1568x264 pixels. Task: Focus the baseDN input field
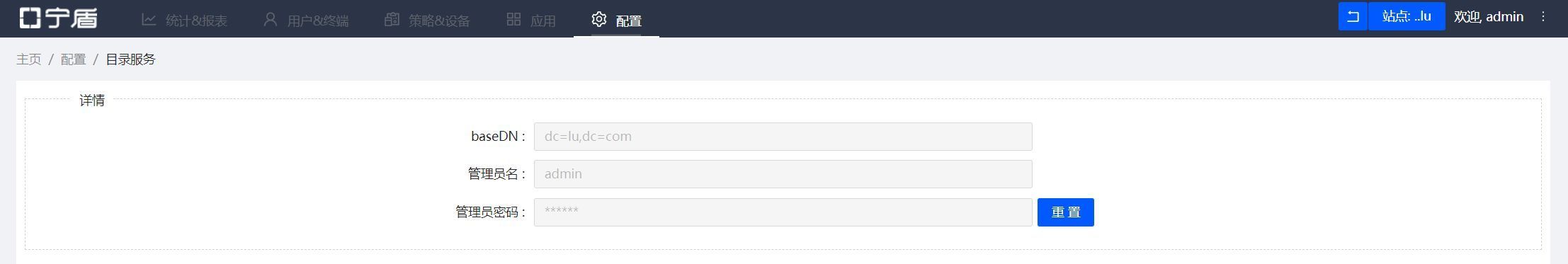tap(783, 137)
